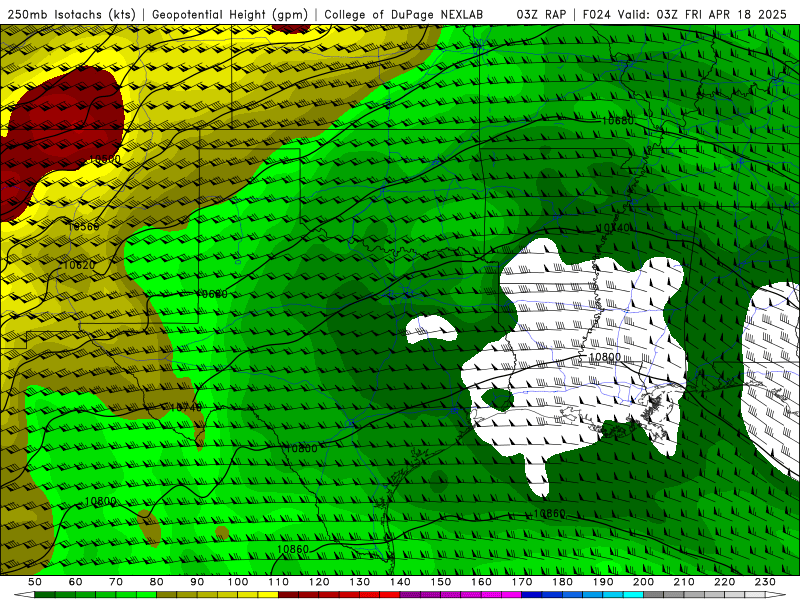The image size is (800, 600).
Task: Click the '70' colorbar label
Action: pos(116,582)
